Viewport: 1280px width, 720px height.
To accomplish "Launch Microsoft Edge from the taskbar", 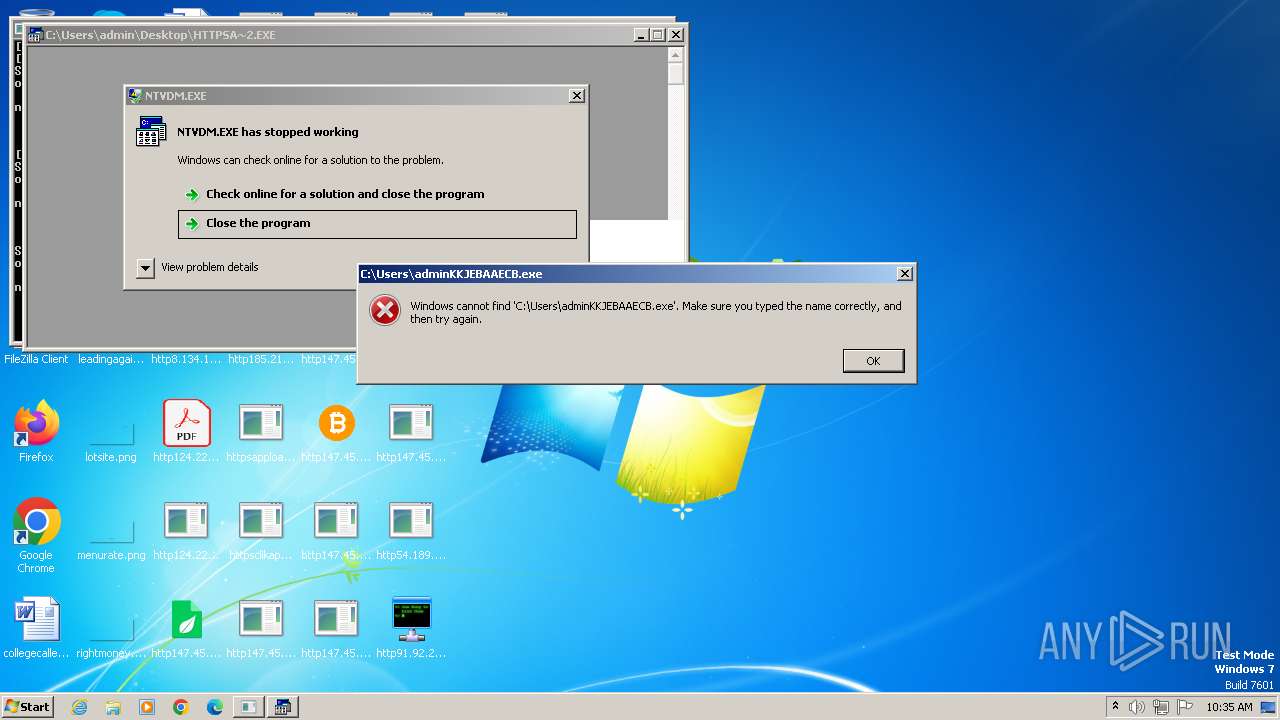I will [x=215, y=707].
